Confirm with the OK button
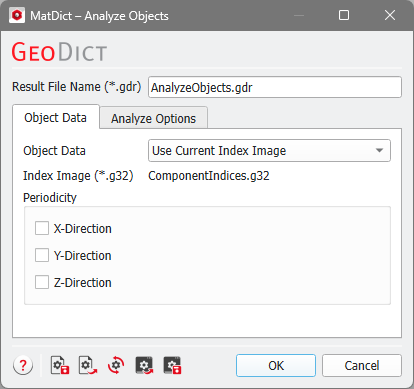The height and width of the screenshot is (389, 414). (x=276, y=365)
